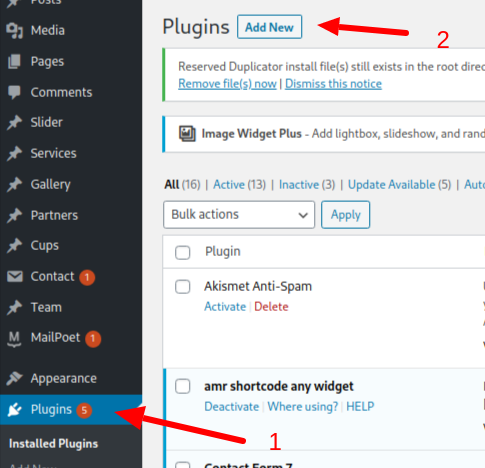
Task: Click the Add New button
Action: pyautogui.click(x=269, y=27)
